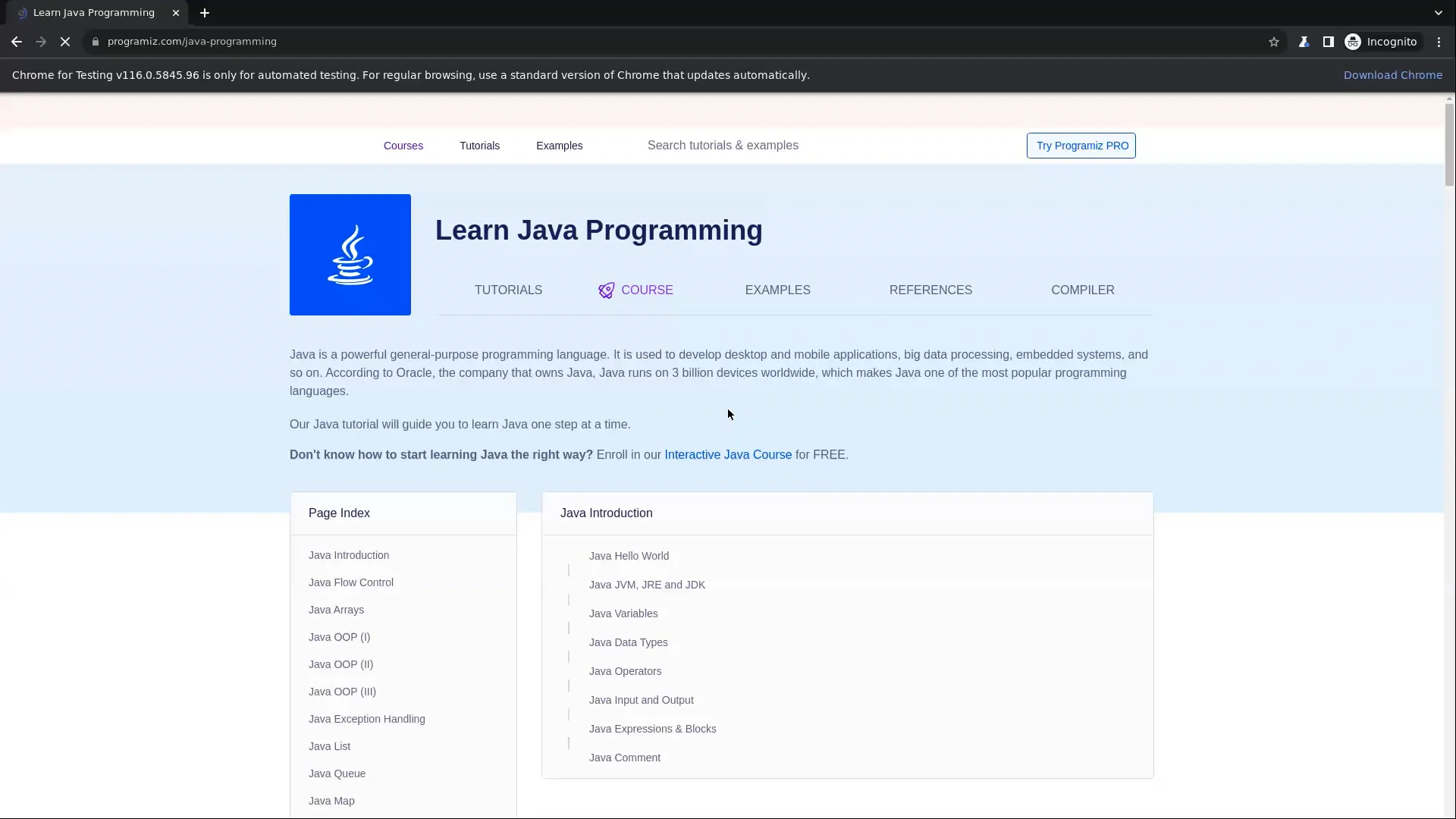
Task: Stop page loading with the X icon
Action: point(65,42)
